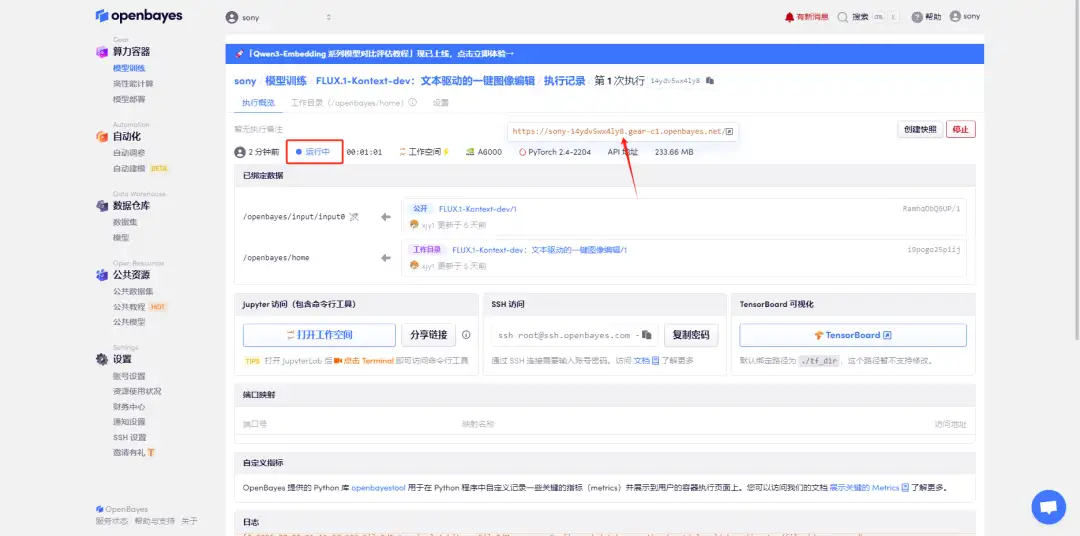Image resolution: width=1080 pixels, height=536 pixels.
Task: Open the 有新消息 notification bell
Action: click(789, 17)
